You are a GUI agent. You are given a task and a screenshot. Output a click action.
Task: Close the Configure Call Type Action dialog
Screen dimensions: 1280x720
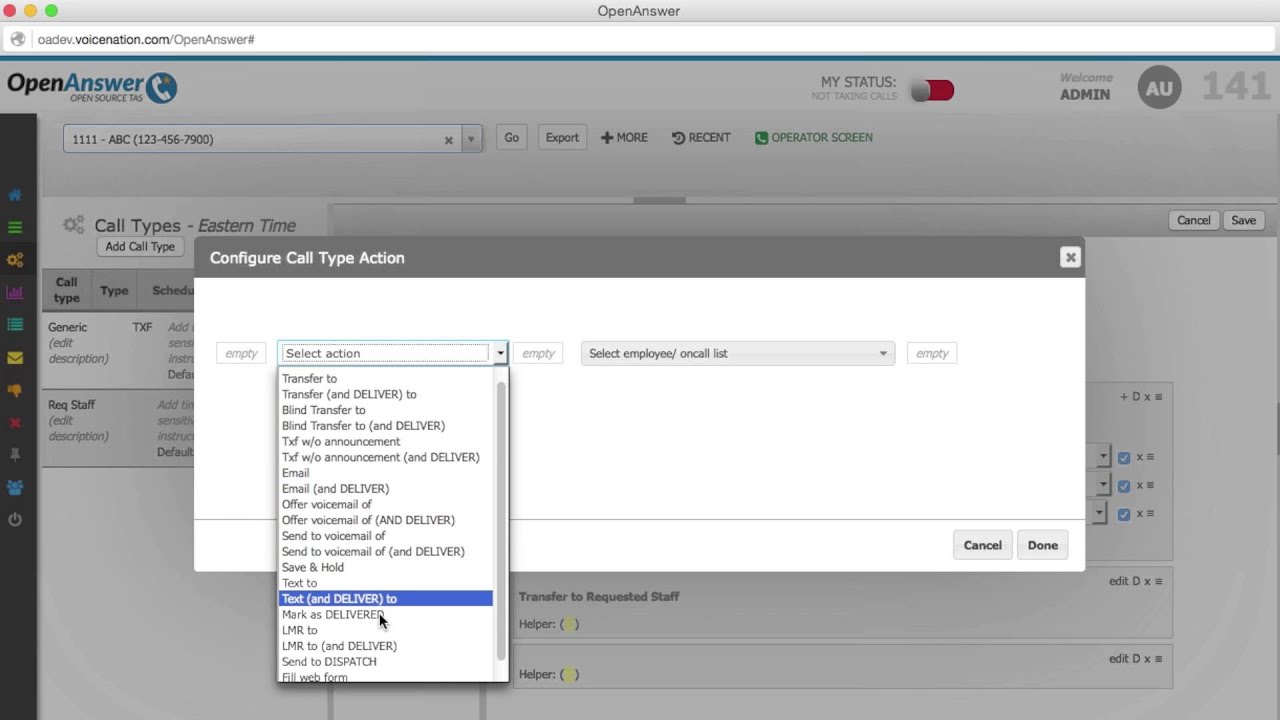[1070, 257]
